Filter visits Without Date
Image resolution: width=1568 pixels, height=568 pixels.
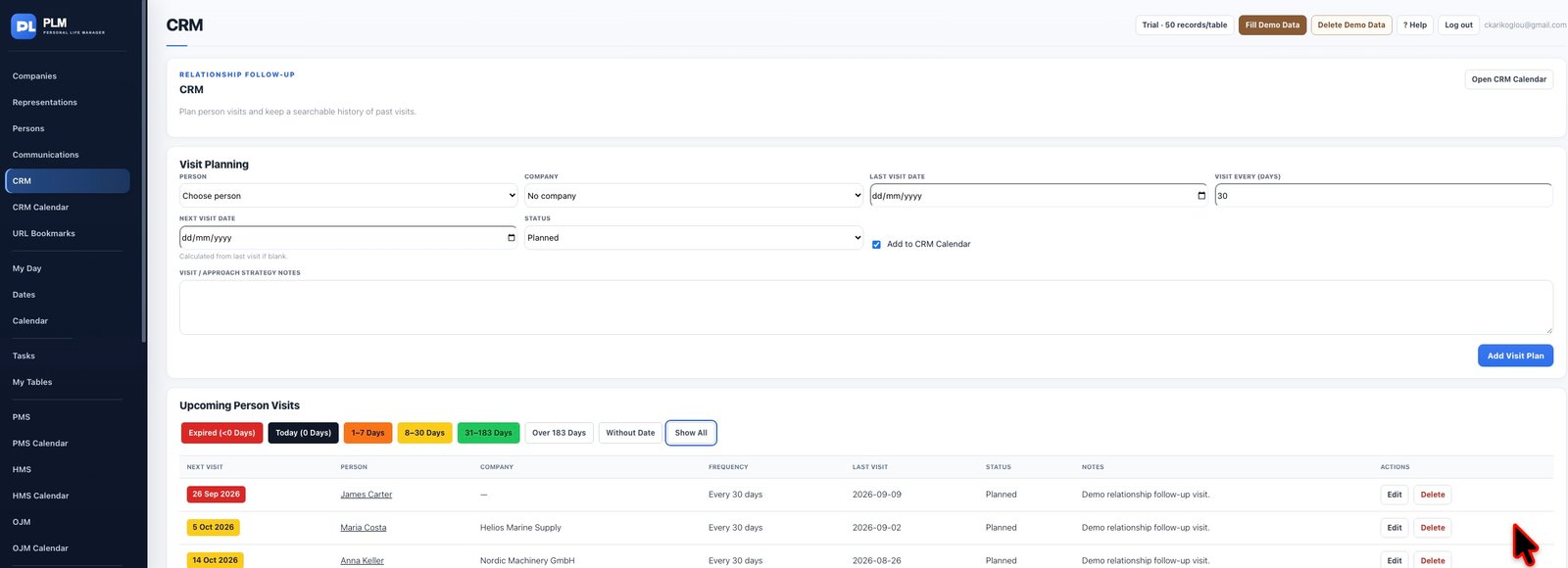pyautogui.click(x=630, y=433)
